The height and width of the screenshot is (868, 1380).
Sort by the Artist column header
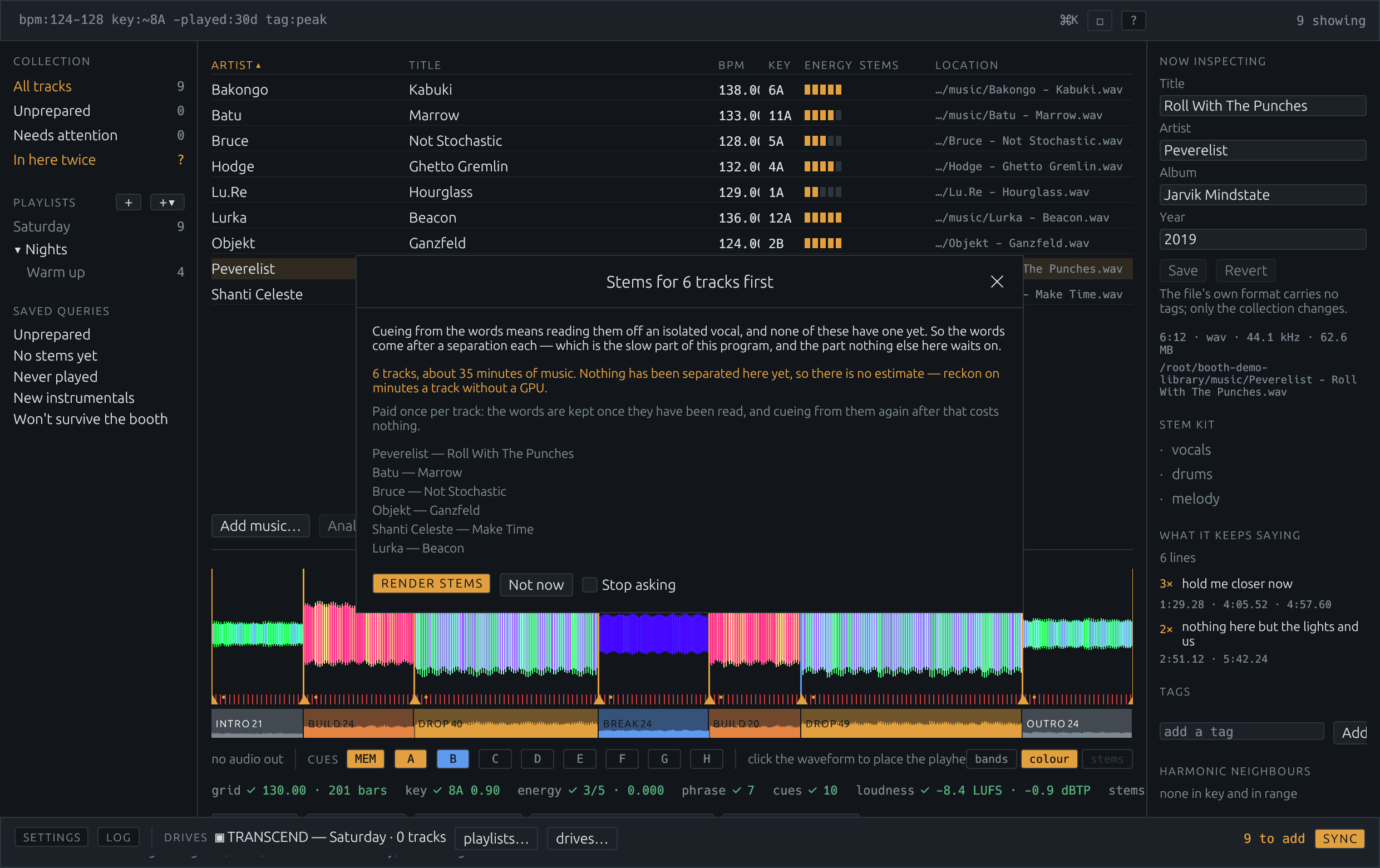tap(235, 65)
